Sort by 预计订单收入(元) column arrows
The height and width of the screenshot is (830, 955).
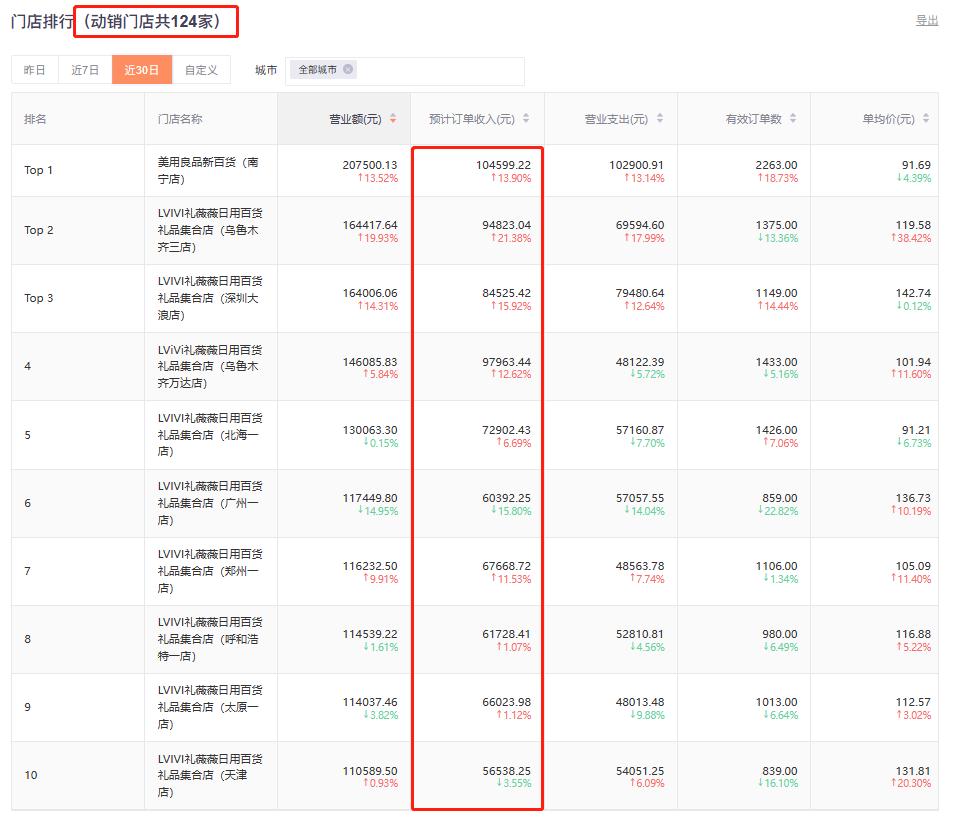pyautogui.click(x=526, y=119)
